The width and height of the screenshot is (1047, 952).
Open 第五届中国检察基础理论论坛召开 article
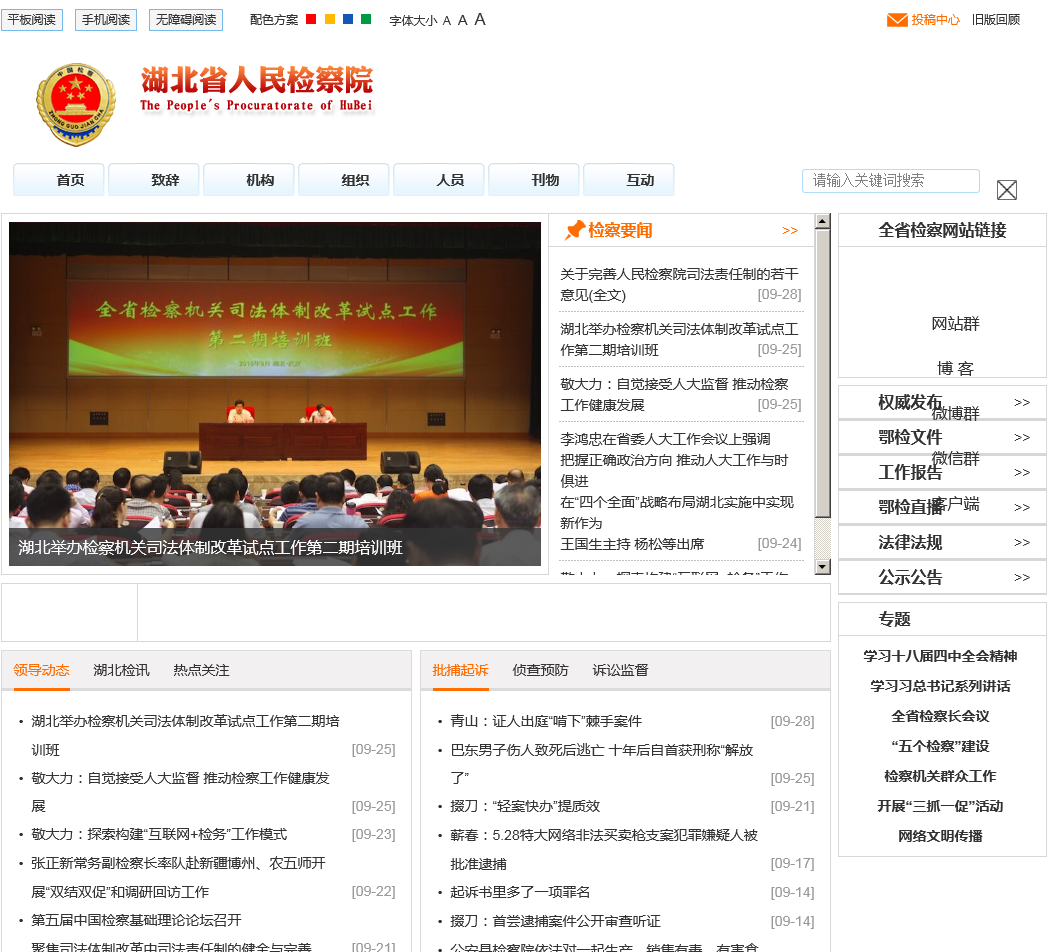pos(136,920)
